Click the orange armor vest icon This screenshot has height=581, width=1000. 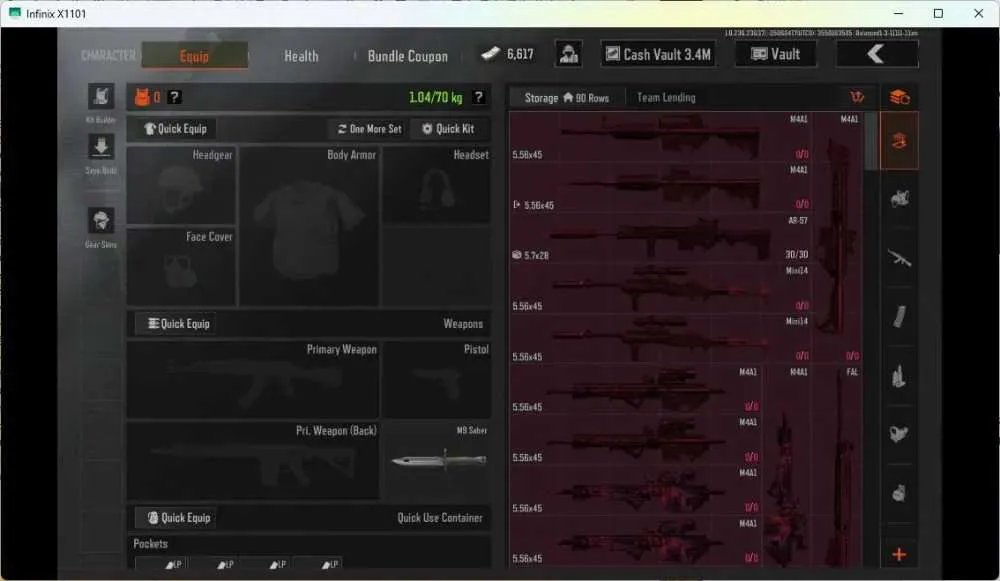142,97
